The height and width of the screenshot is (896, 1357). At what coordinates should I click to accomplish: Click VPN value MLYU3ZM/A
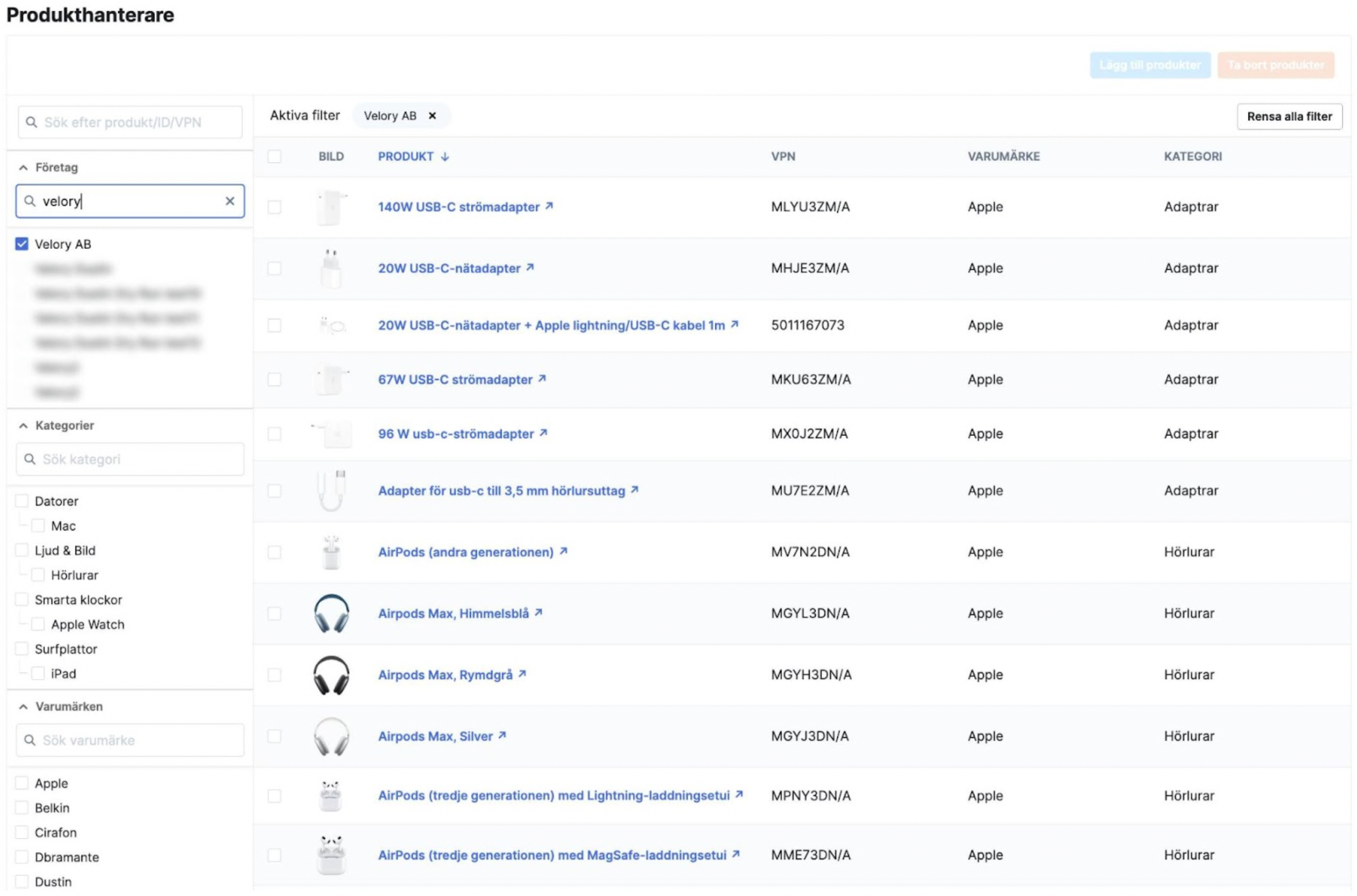click(810, 206)
